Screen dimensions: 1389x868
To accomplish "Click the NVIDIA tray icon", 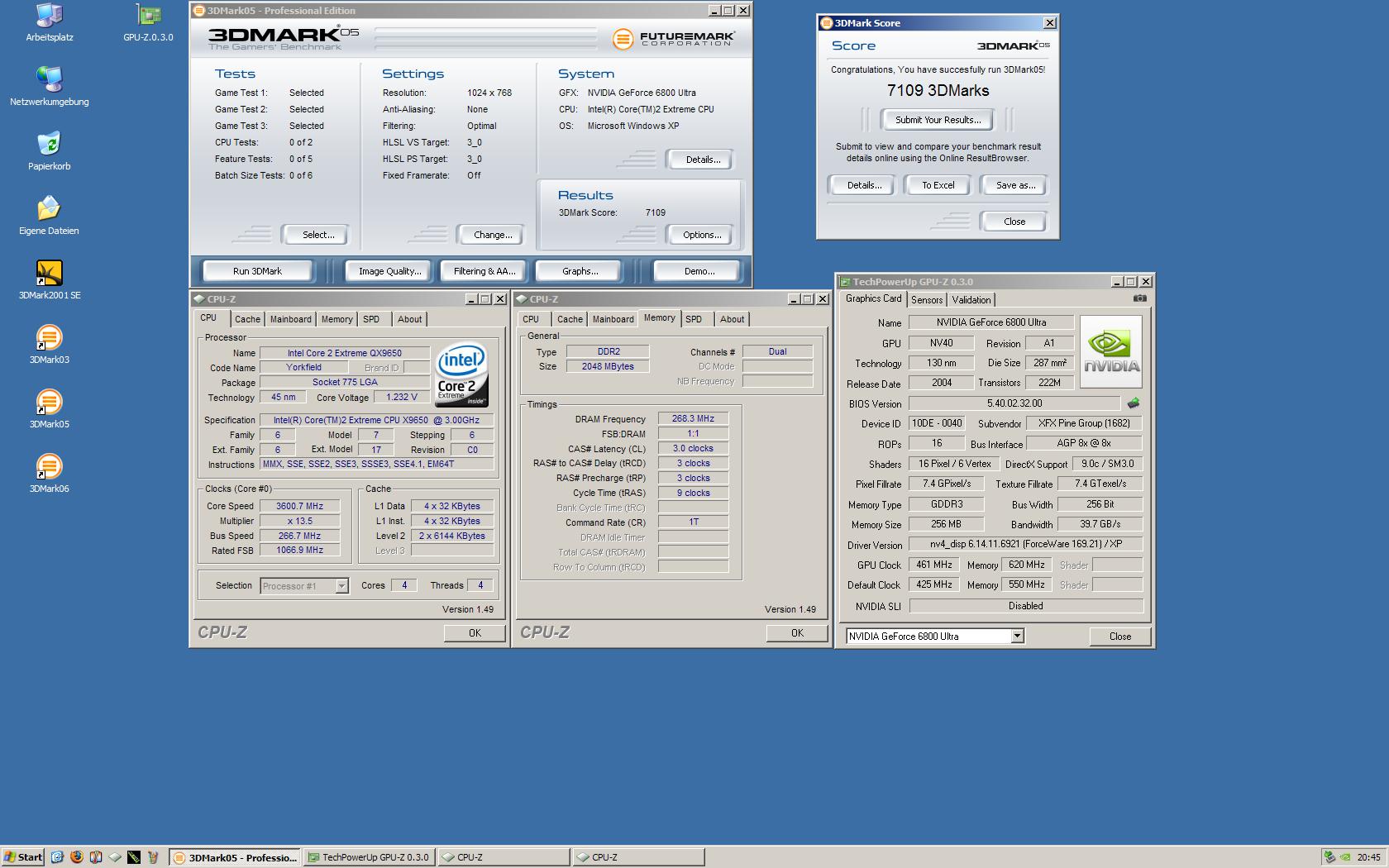I will 1345,857.
